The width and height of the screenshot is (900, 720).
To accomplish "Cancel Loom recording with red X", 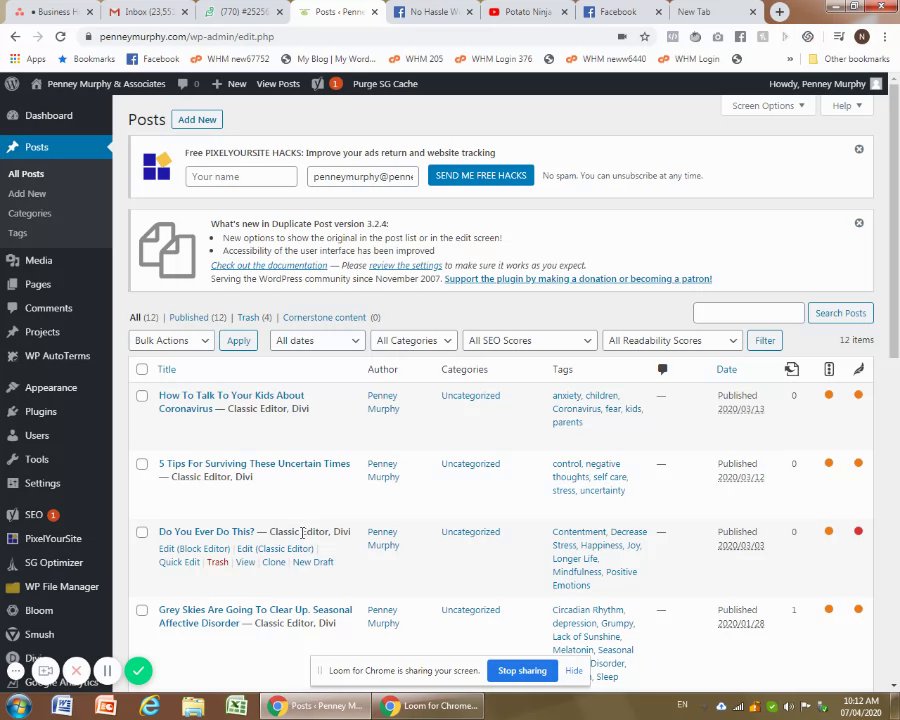I will coord(76,671).
